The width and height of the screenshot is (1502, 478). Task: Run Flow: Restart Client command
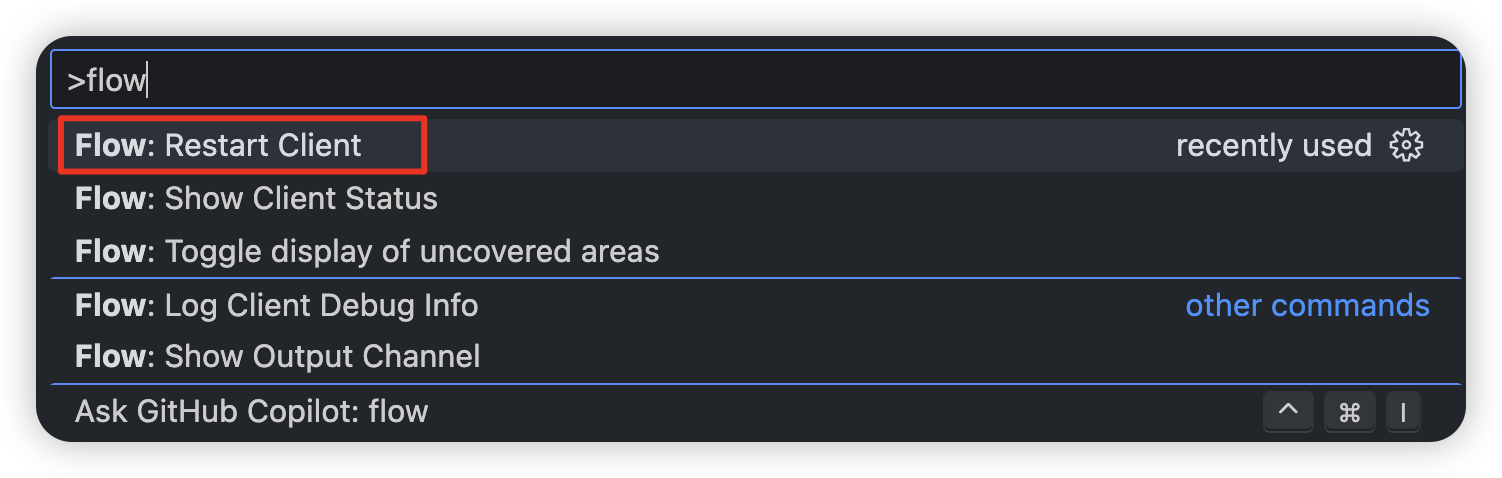click(262, 146)
